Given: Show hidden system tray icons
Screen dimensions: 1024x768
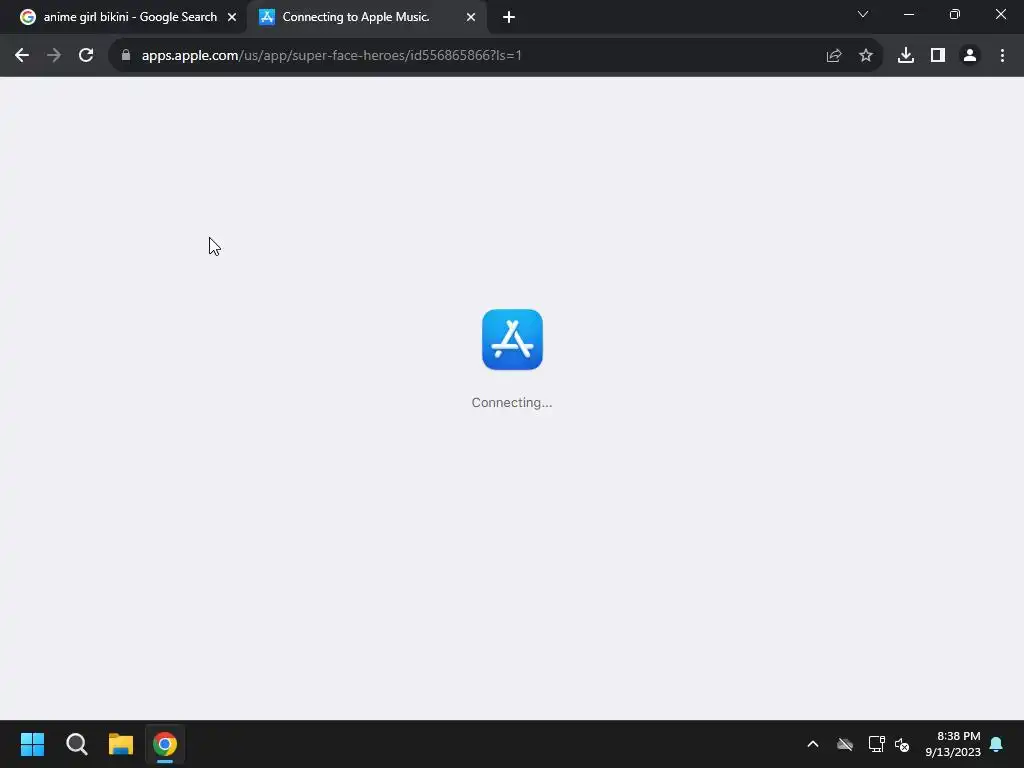Looking at the screenshot, I should click(x=813, y=744).
